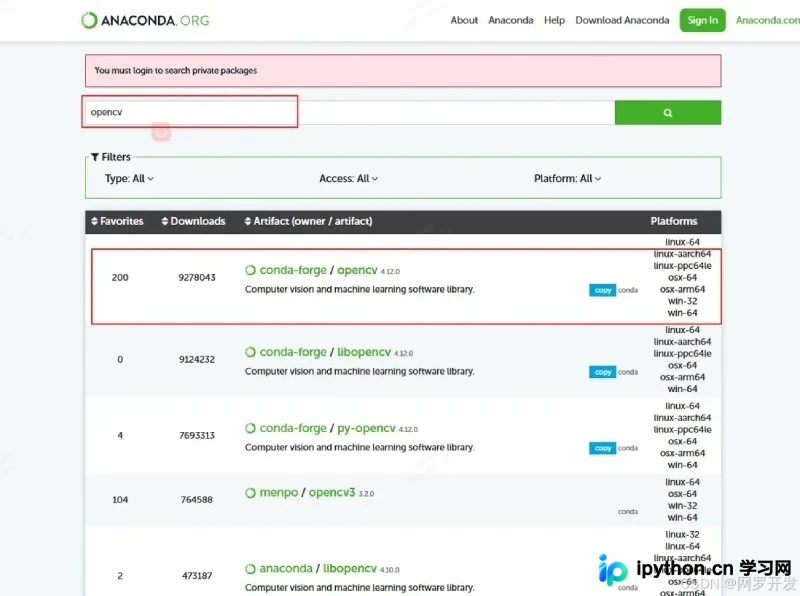
Task: Sort table by Downloads column
Action: point(193,221)
